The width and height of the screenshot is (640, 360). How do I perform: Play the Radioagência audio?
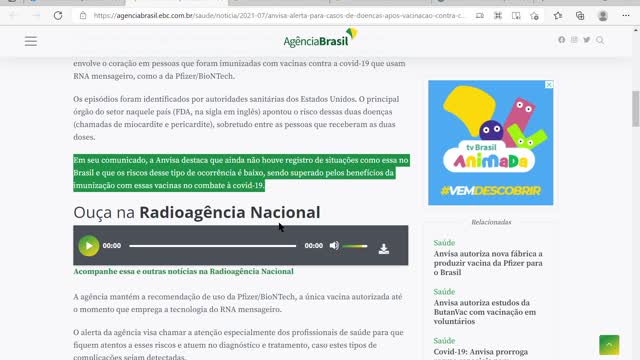click(89, 246)
